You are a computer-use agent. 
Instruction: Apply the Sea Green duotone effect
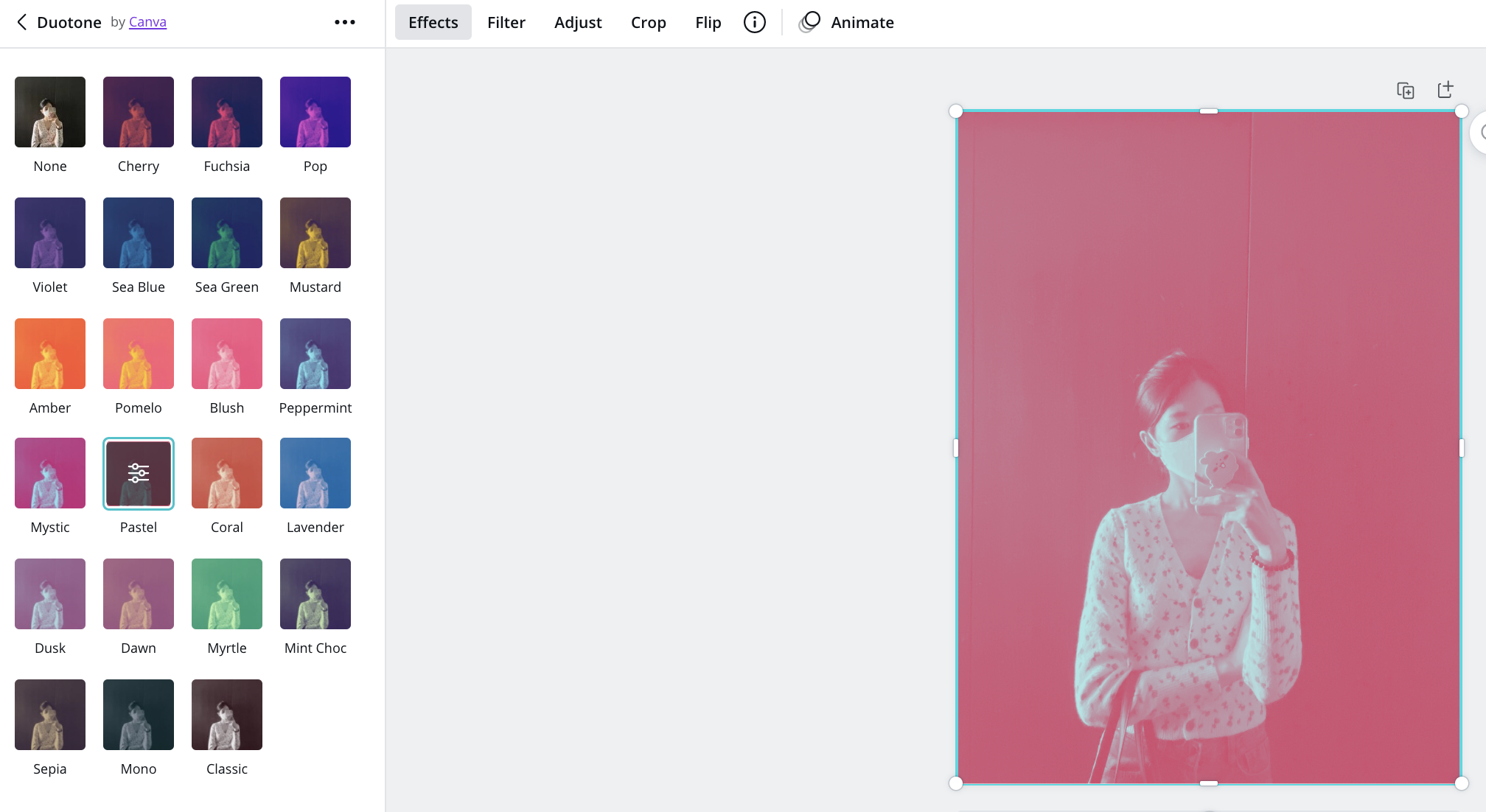click(227, 233)
